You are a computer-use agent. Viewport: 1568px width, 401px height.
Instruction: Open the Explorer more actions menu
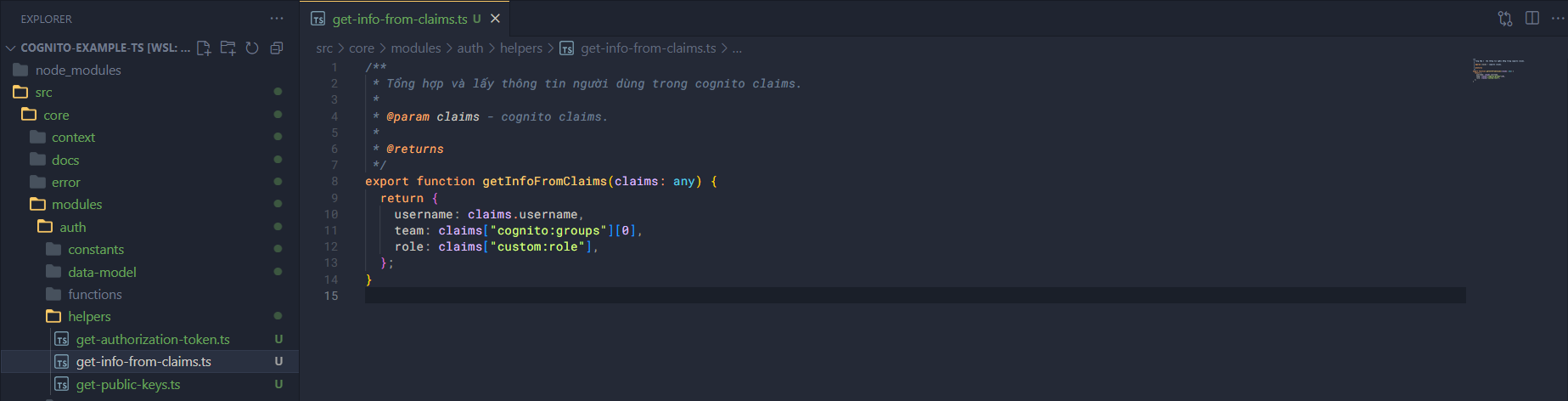click(277, 19)
